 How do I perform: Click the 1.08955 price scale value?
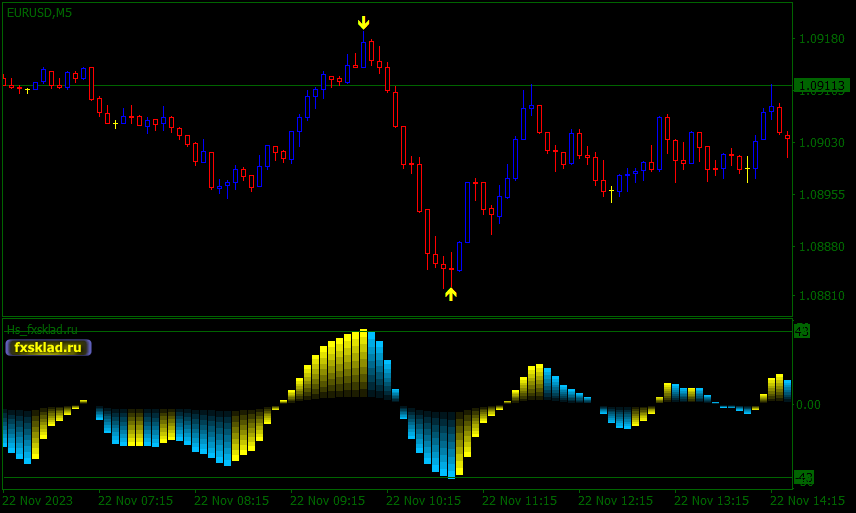[x=822, y=194]
